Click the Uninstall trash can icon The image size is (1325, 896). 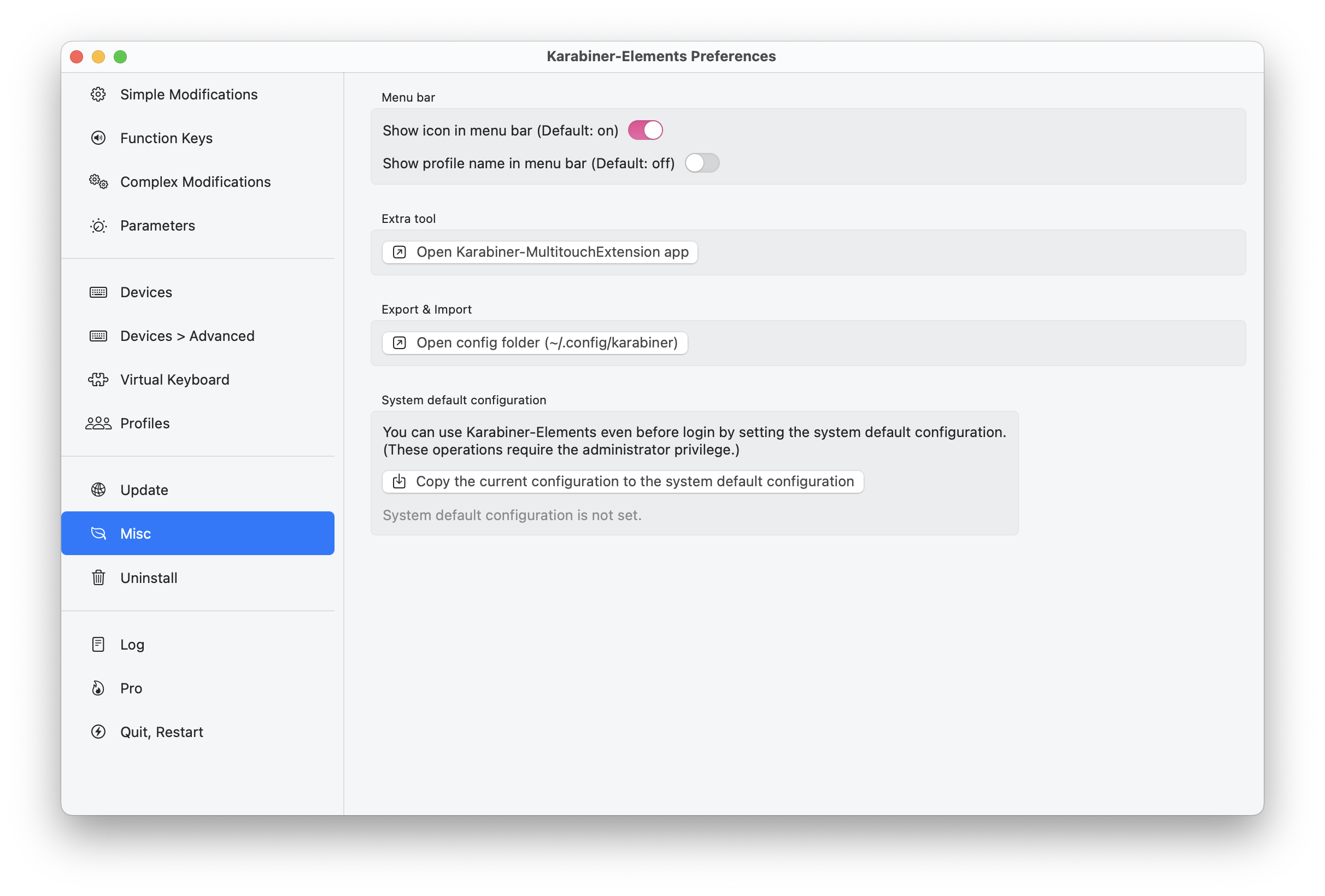pyautogui.click(x=98, y=577)
